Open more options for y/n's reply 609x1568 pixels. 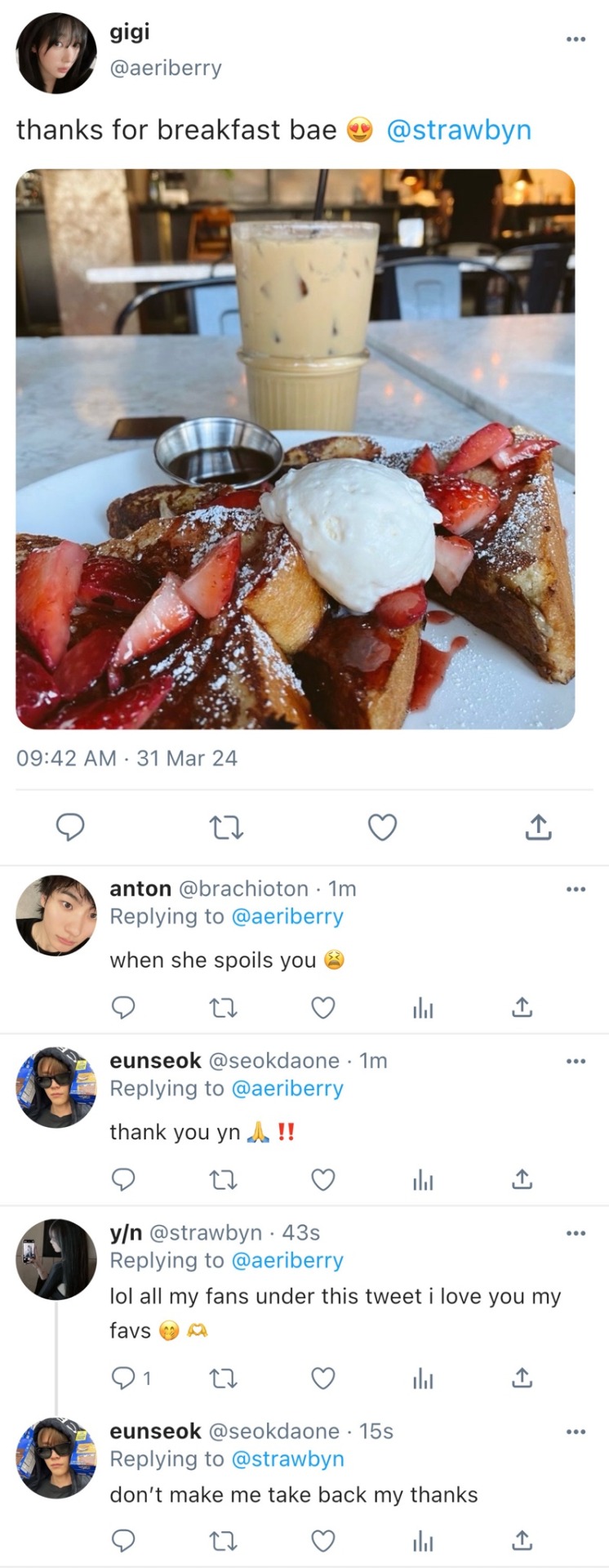coord(576,1233)
